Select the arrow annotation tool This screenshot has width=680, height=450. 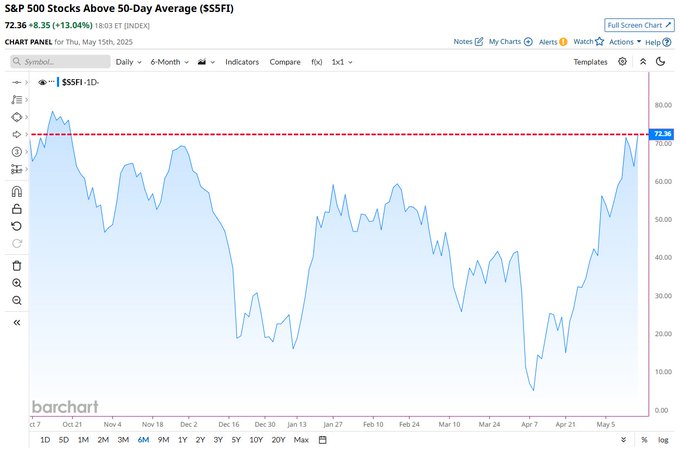[x=16, y=134]
